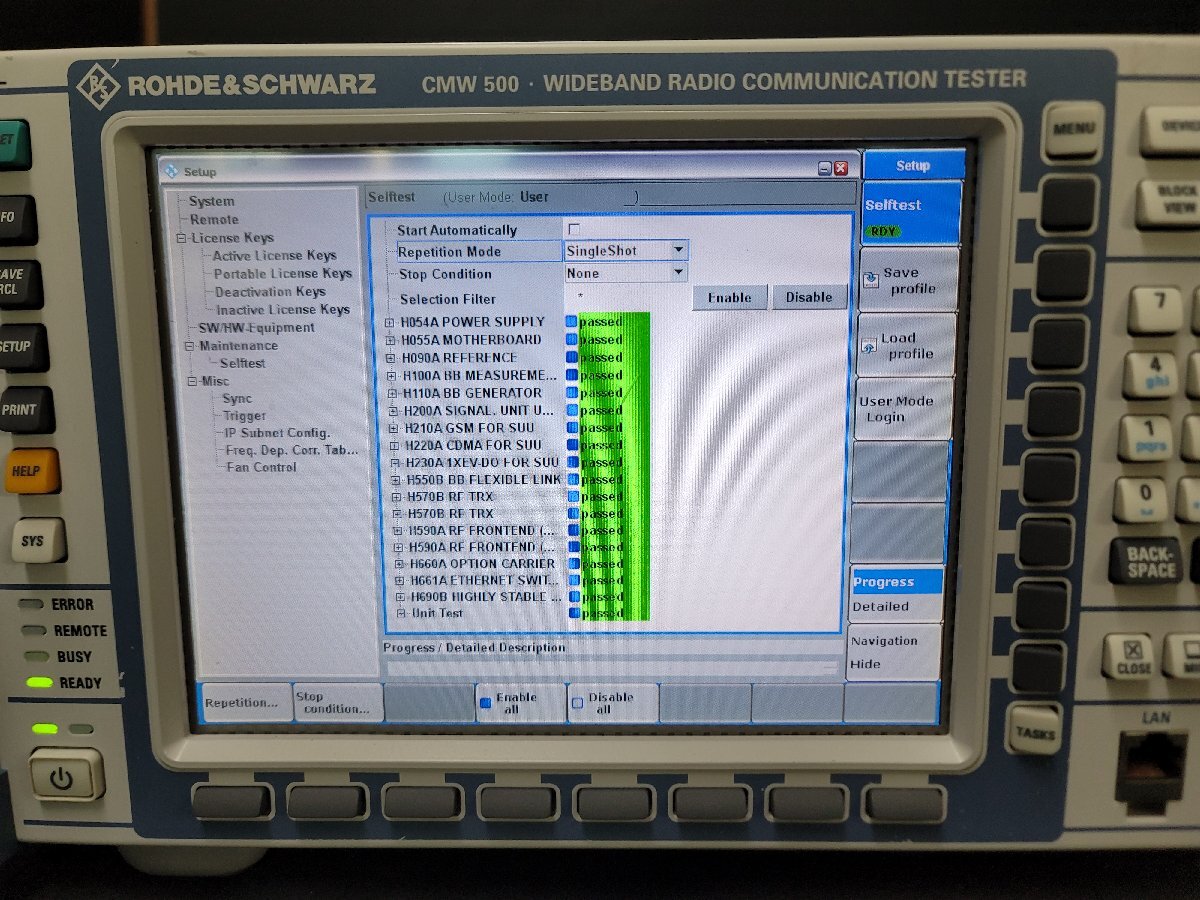Select Selftest under Maintenance
Image resolution: width=1200 pixels, height=900 pixels.
pos(242,363)
